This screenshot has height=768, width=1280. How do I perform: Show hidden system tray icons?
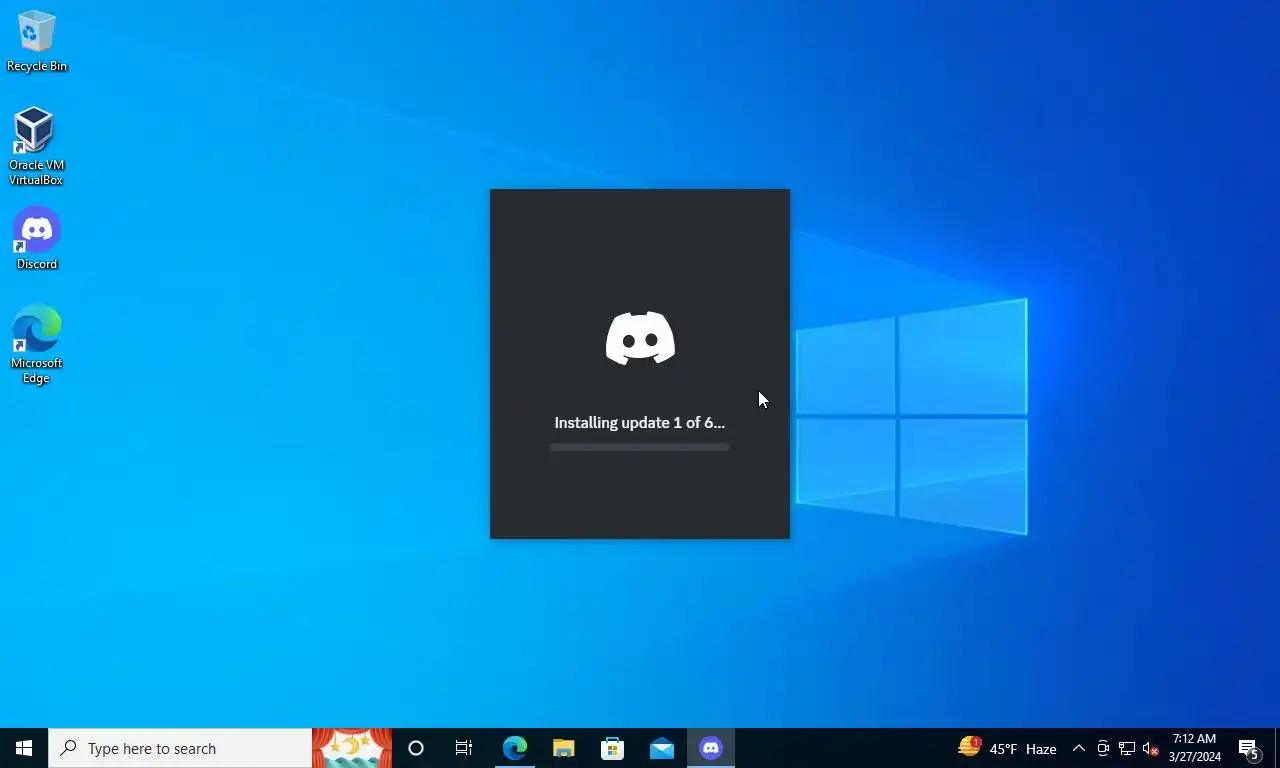tap(1079, 748)
